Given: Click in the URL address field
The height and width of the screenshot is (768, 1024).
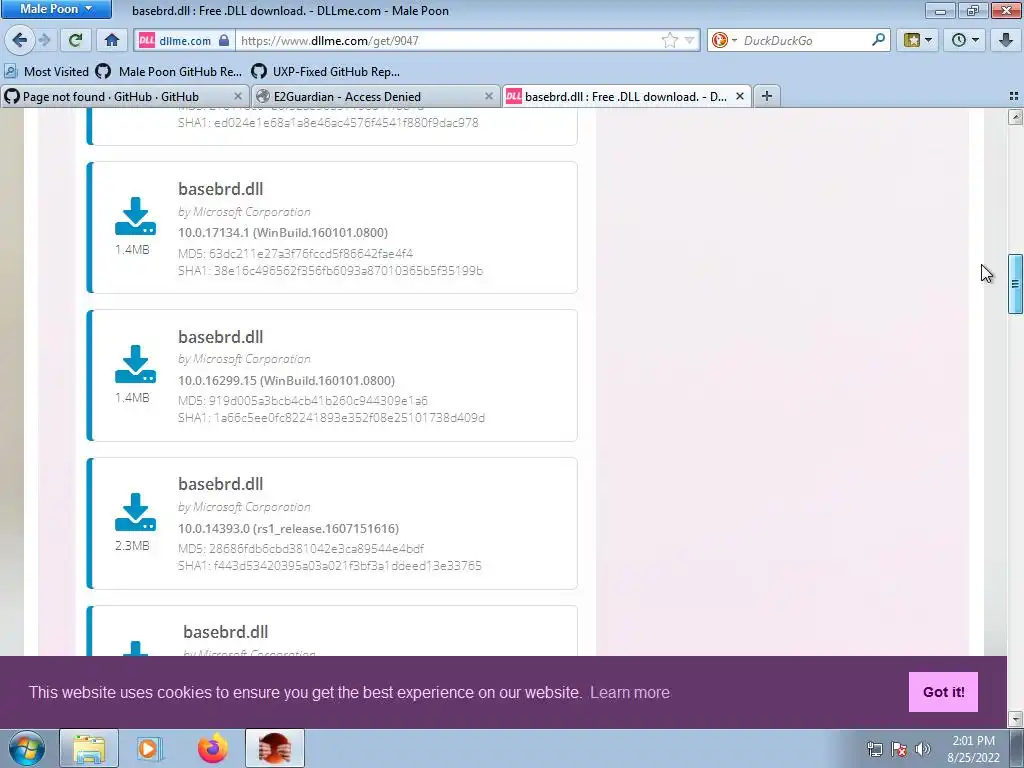Looking at the screenshot, I should point(448,40).
